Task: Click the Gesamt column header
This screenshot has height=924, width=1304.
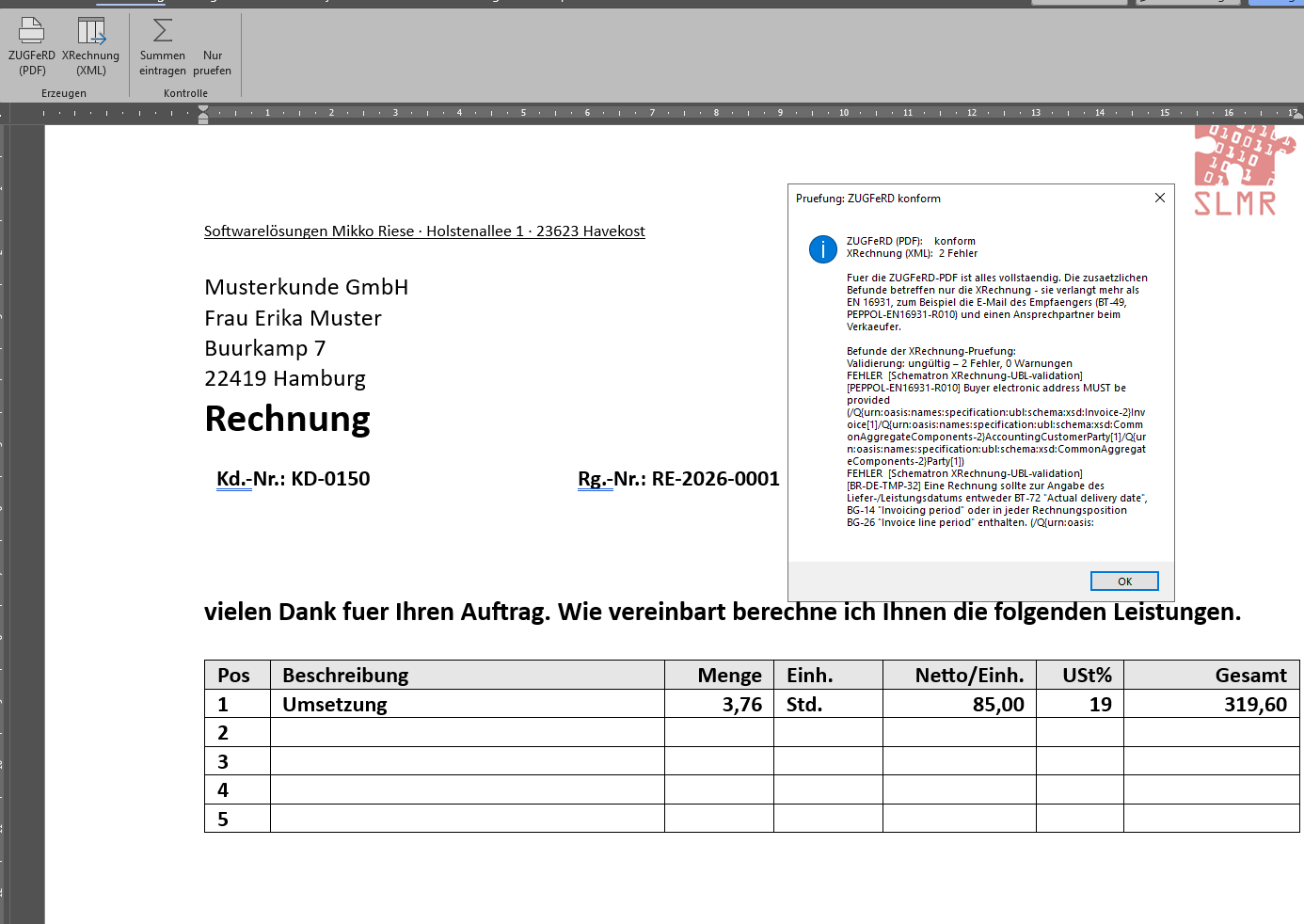Action: click(1212, 675)
